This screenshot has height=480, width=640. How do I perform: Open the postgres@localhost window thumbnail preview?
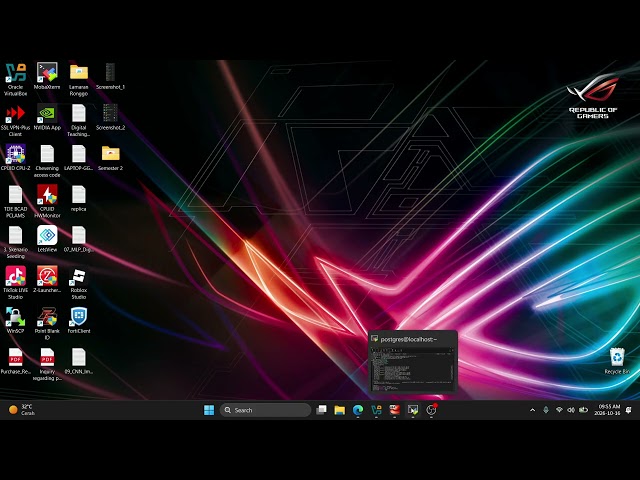[413, 362]
